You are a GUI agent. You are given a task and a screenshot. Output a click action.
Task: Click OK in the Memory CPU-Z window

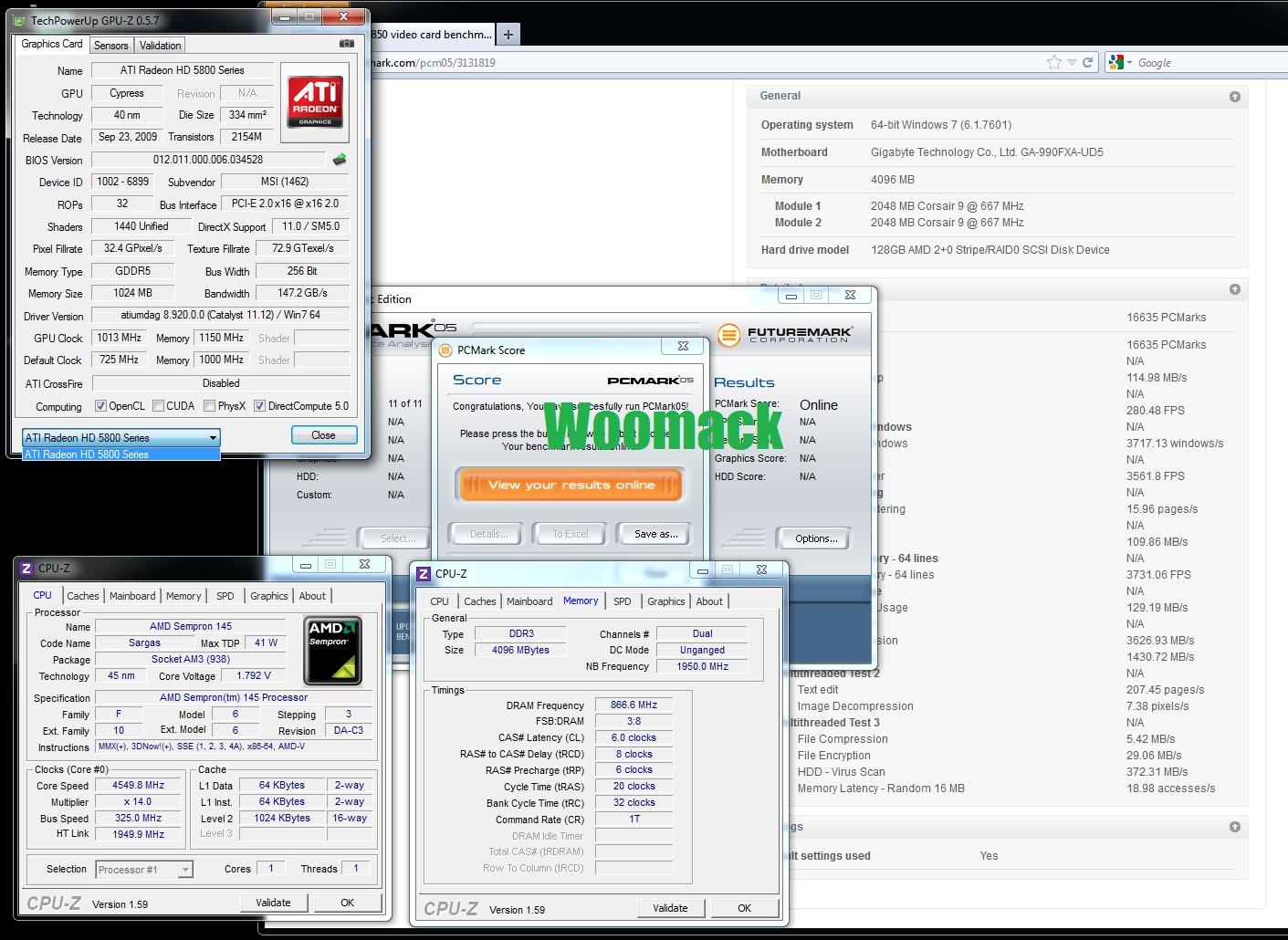[745, 908]
